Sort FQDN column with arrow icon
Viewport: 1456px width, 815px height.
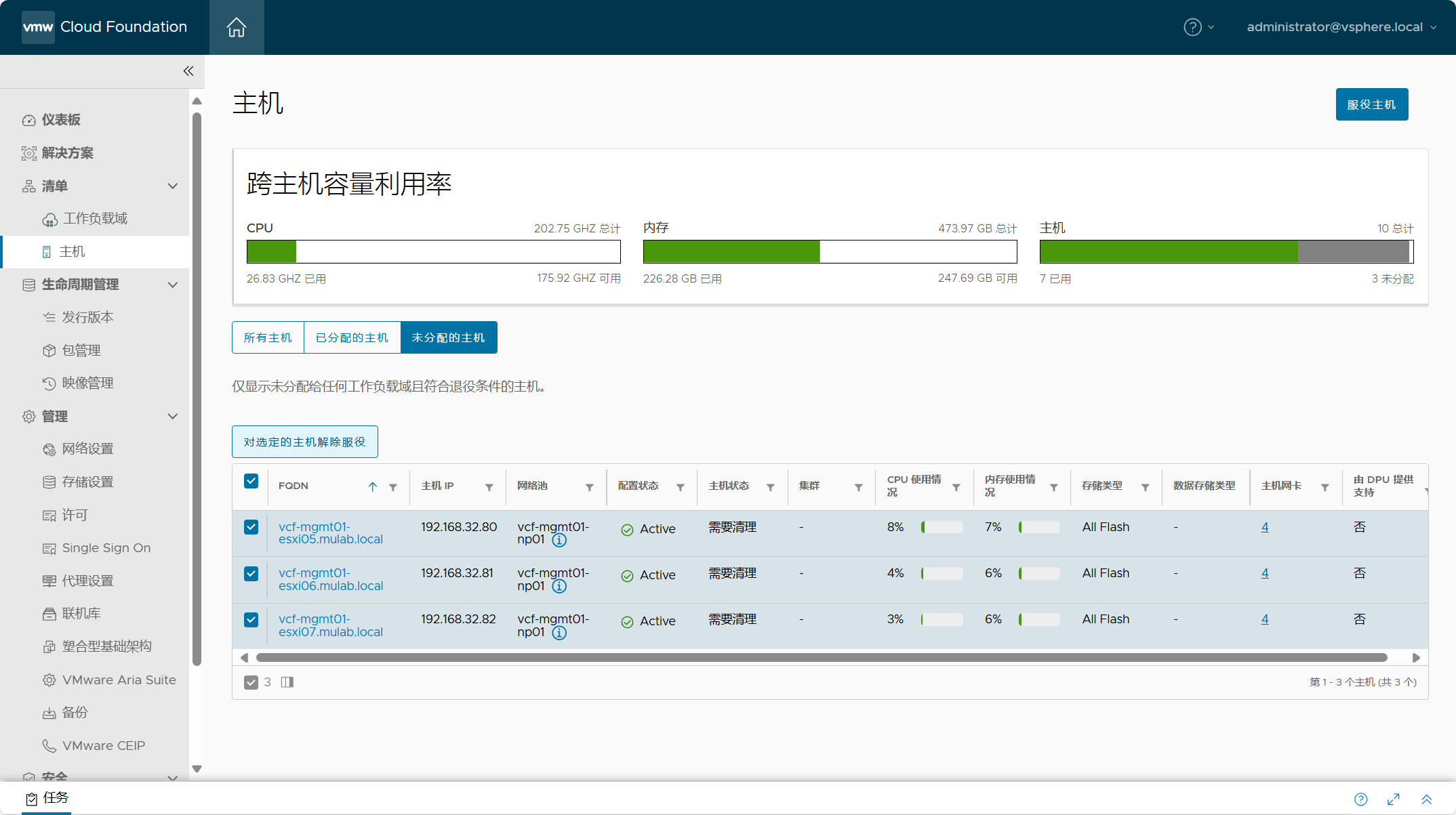373,486
